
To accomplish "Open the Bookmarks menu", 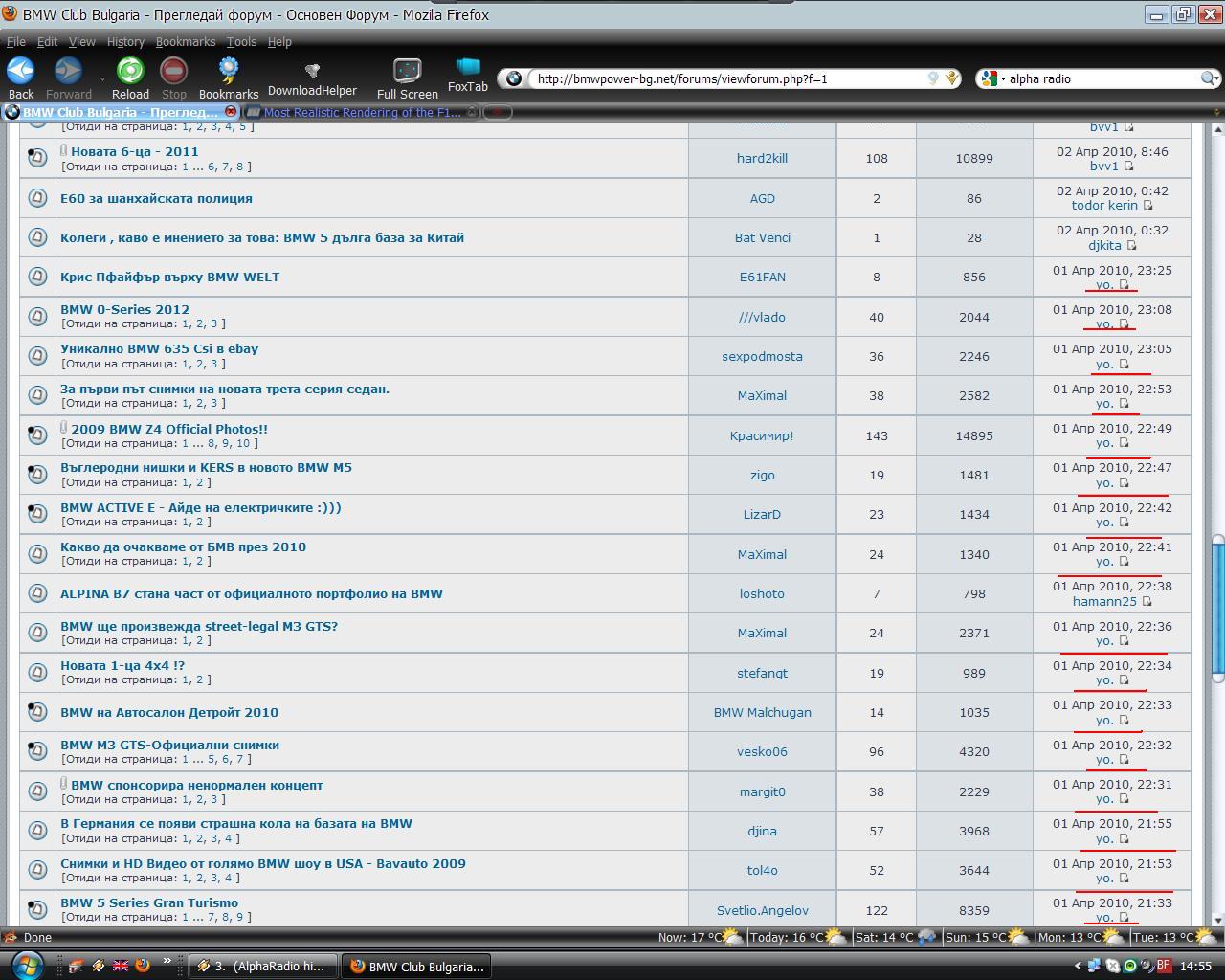I will (186, 41).
